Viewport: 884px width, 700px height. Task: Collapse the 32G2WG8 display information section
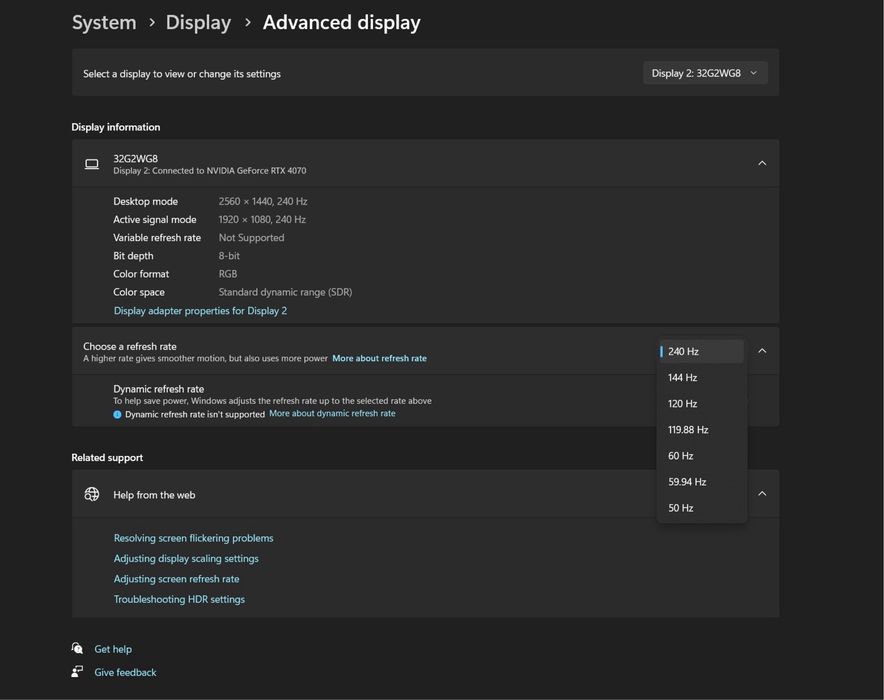(762, 163)
